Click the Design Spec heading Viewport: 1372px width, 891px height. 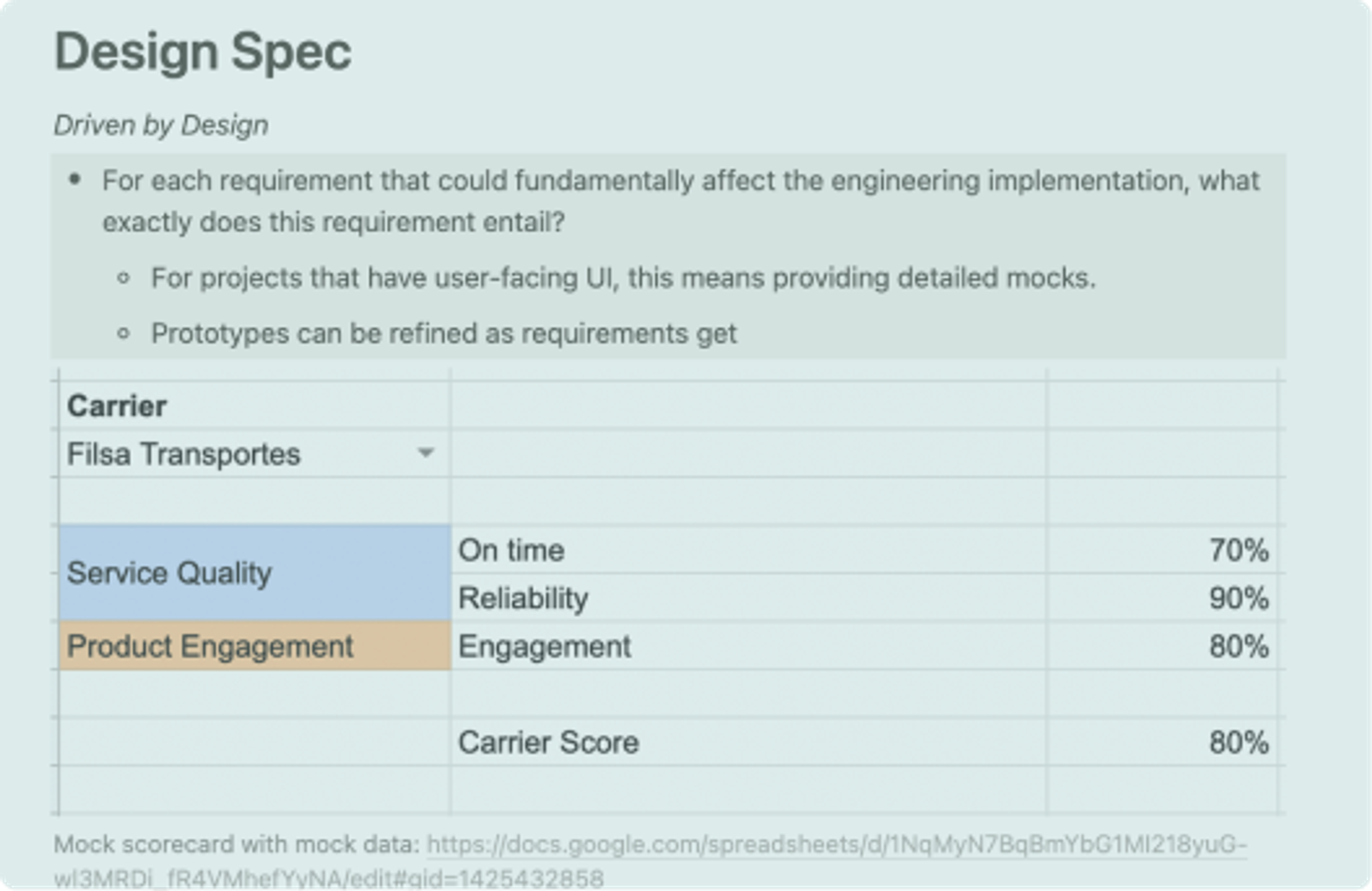click(203, 52)
